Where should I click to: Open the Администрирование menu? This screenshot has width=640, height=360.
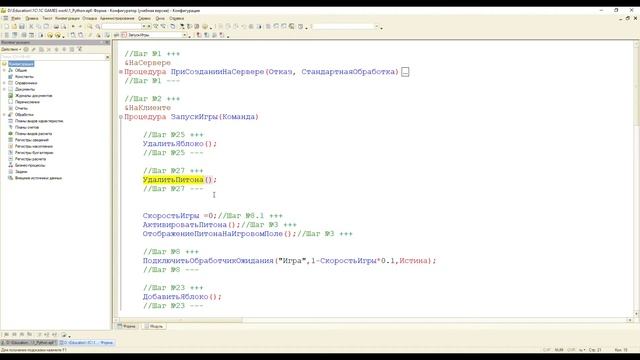117,18
